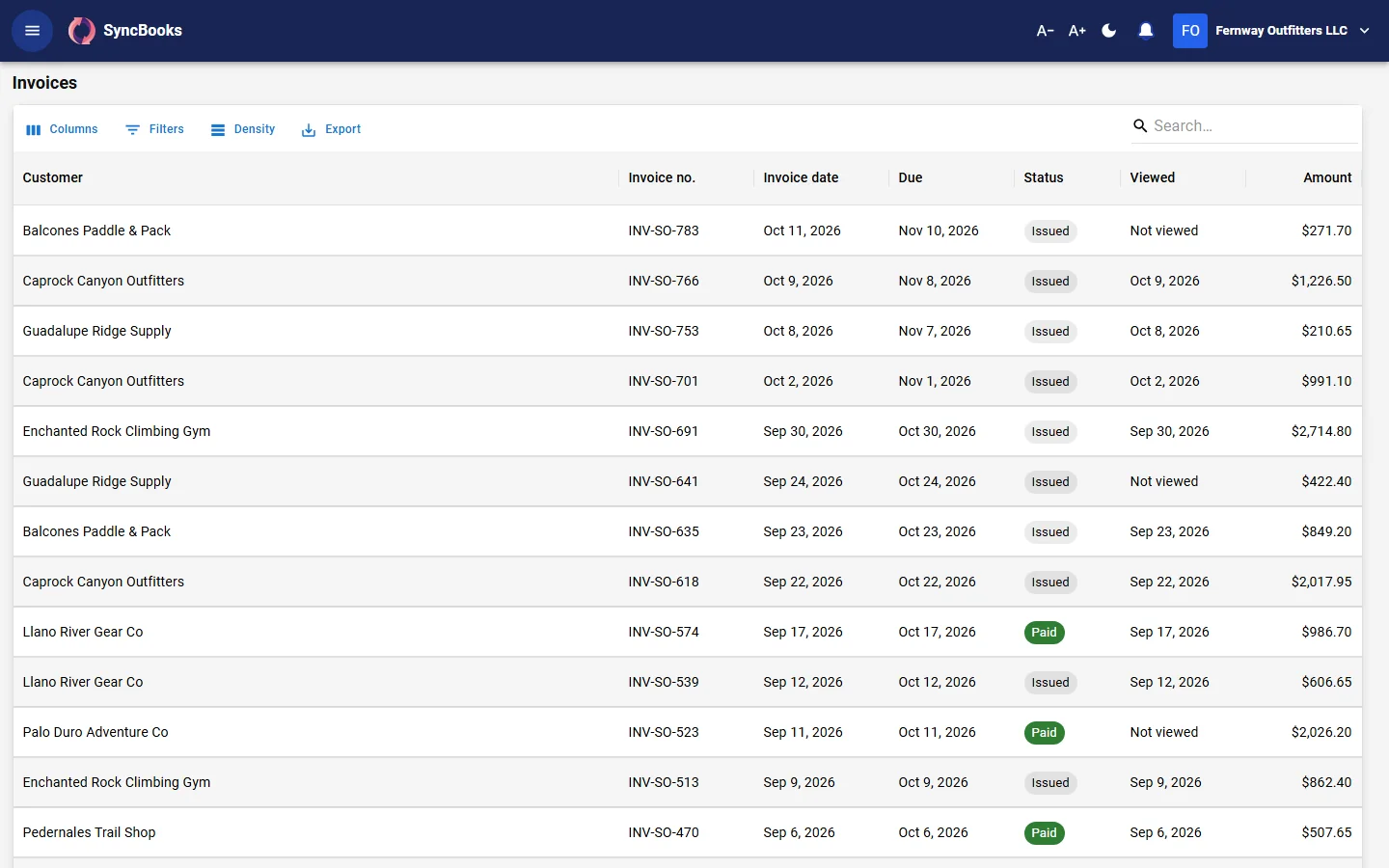Open the Columns chooser
This screenshot has width=1389, height=868.
pyautogui.click(x=62, y=129)
